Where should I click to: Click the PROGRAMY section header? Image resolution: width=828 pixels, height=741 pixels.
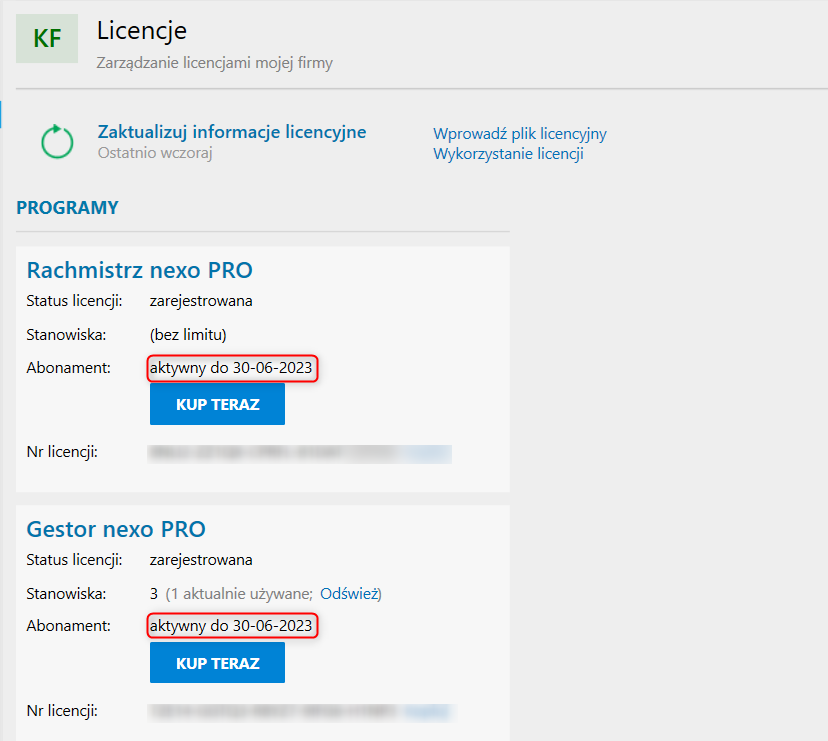point(67,208)
